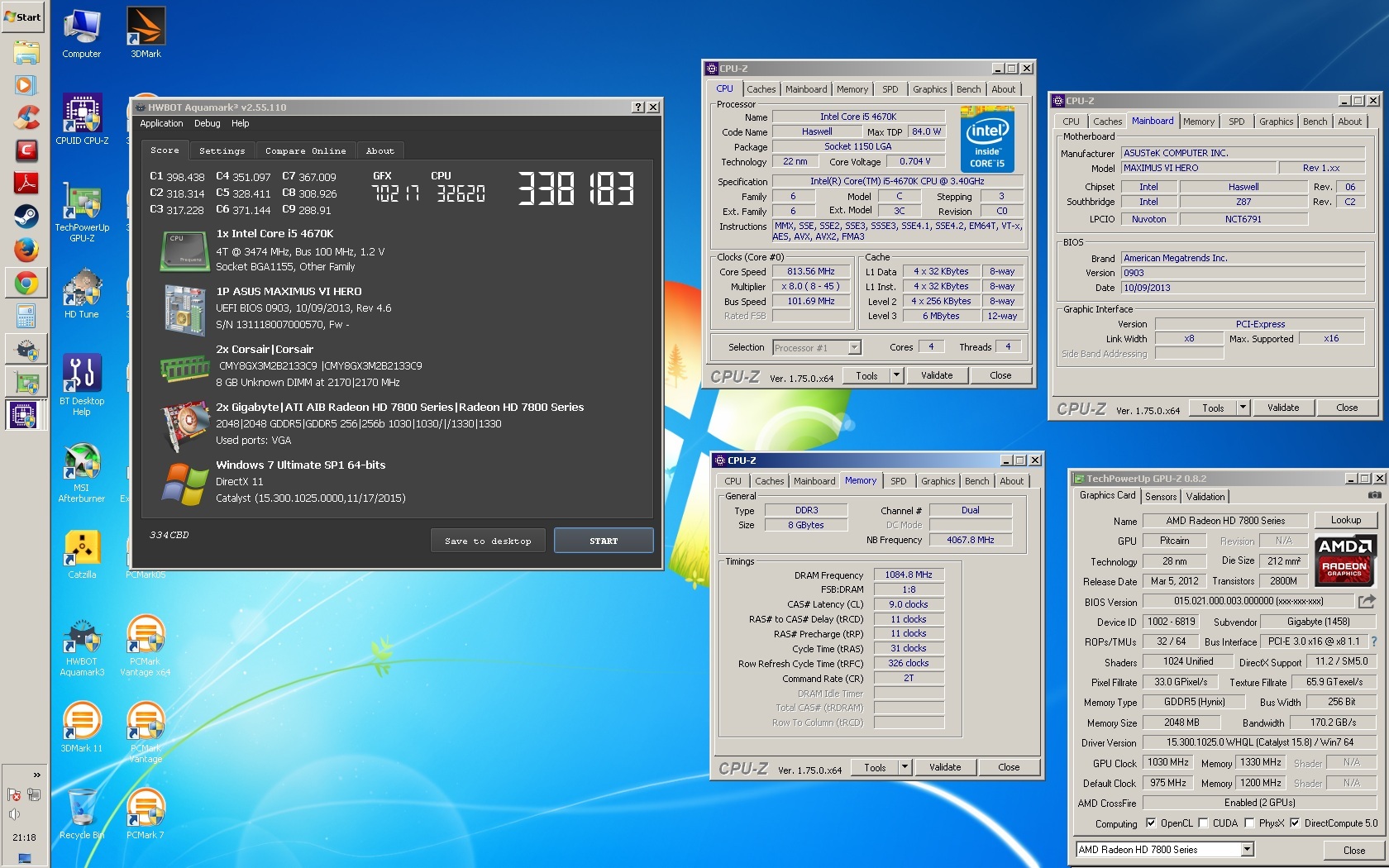
Task: Click the volume speaker tray icon
Action: point(14,814)
